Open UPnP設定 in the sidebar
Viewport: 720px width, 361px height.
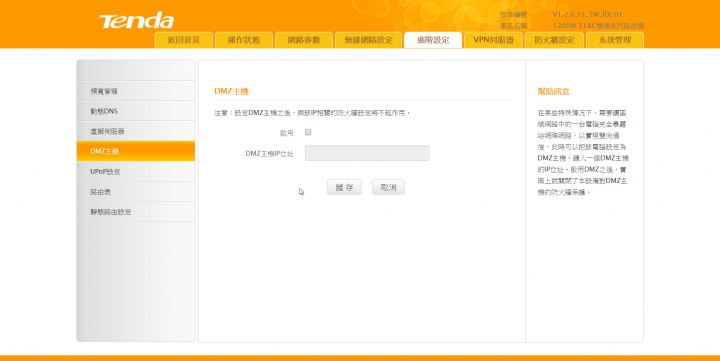tap(136, 172)
